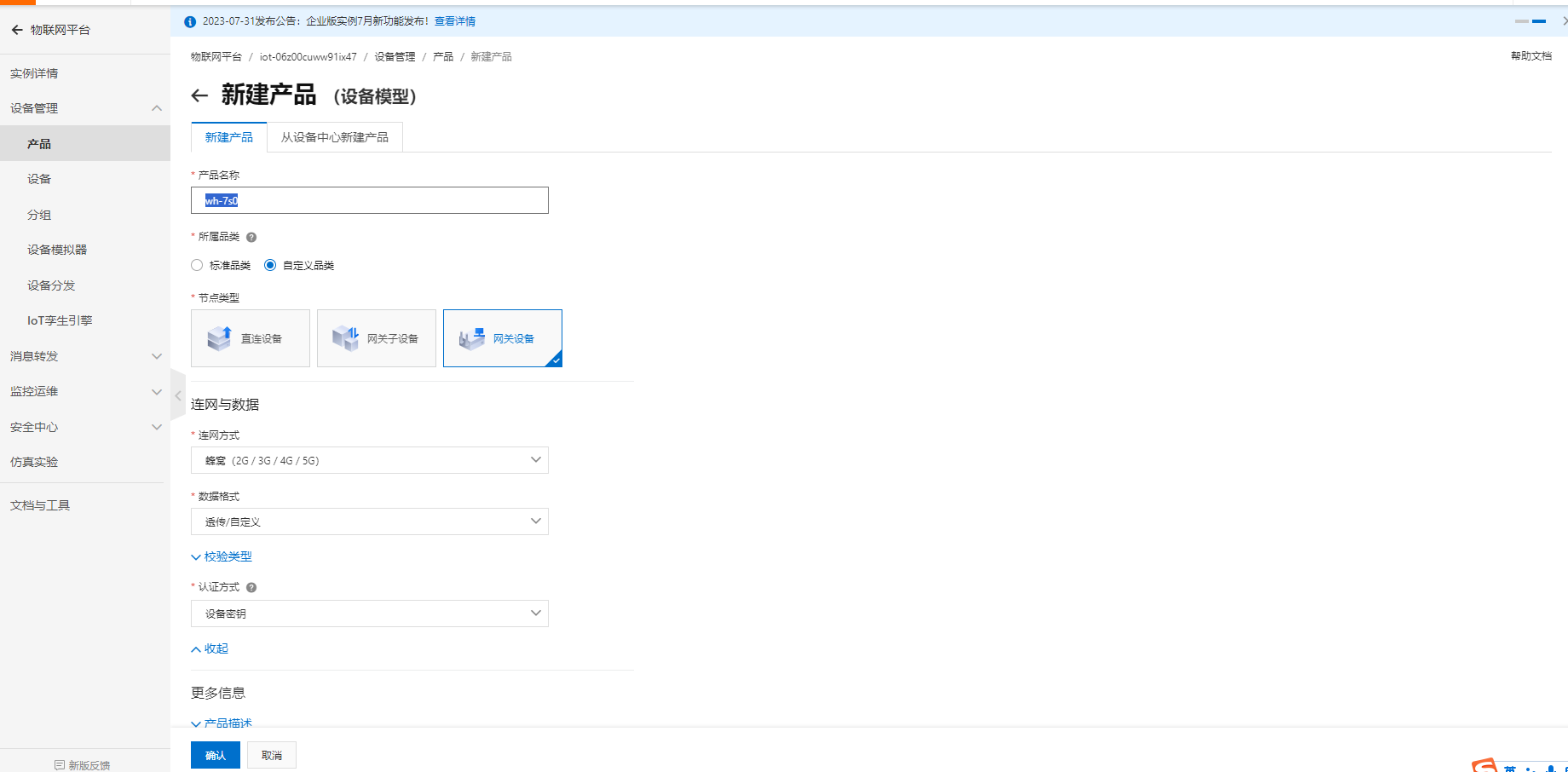The width and height of the screenshot is (1568, 772).
Task: Click the help icon beside 所属品类
Action: 251,237
